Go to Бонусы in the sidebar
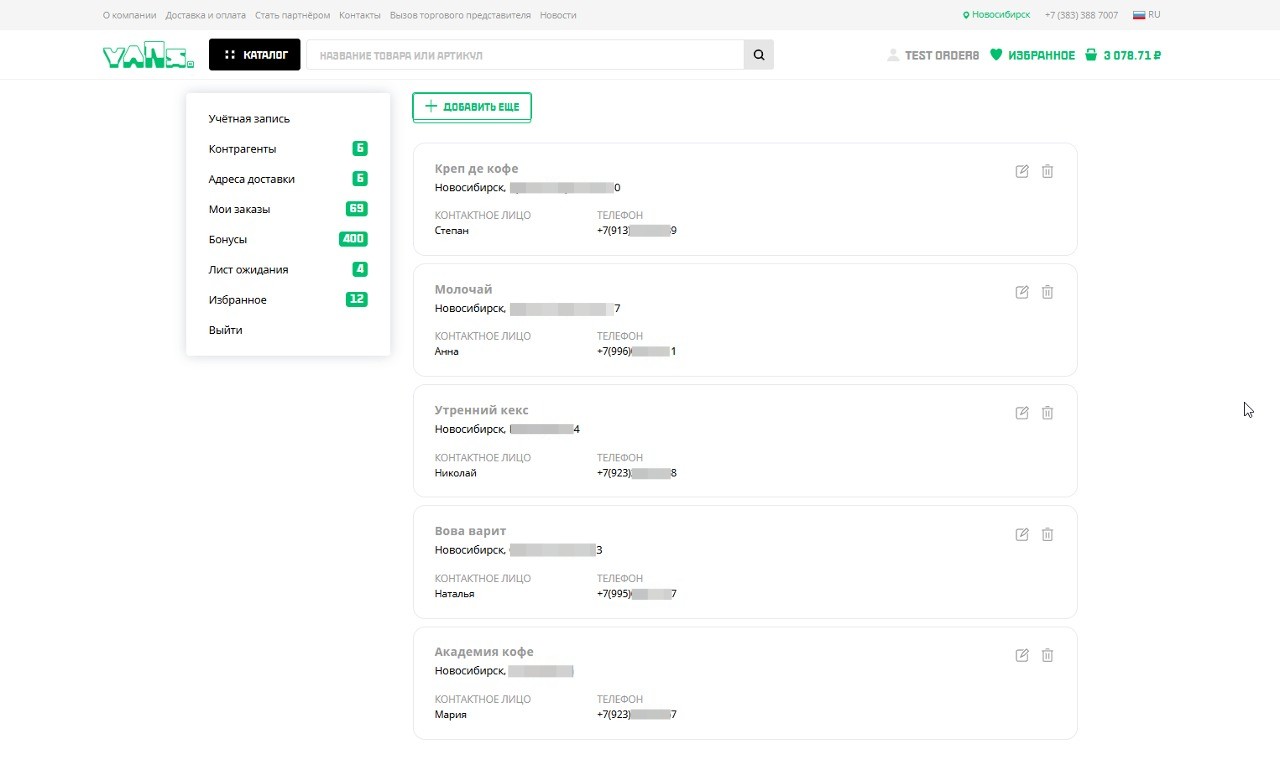Viewport: 1280px width, 765px height. (x=228, y=239)
